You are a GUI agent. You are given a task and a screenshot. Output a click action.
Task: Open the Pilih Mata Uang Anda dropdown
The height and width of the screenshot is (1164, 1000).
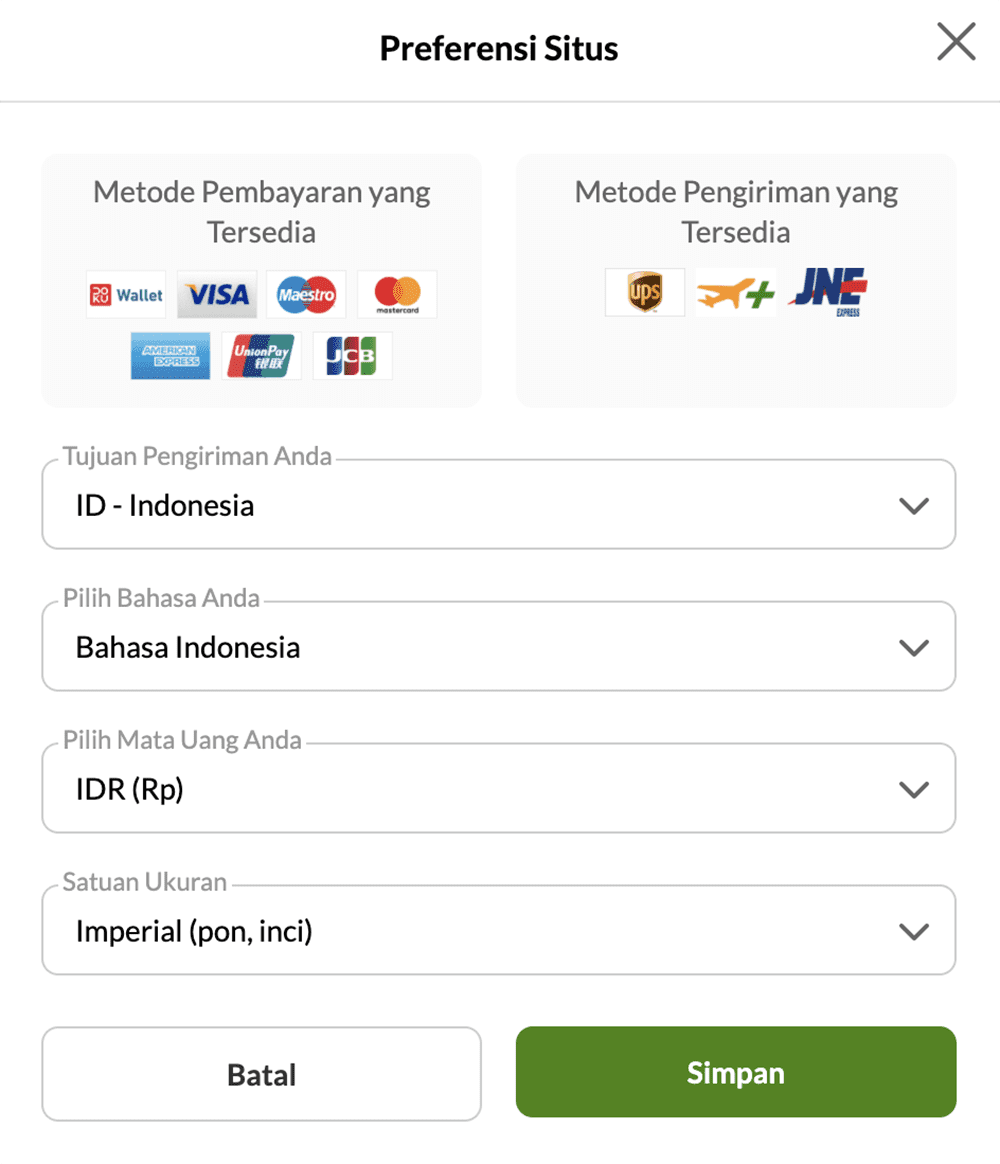498,789
